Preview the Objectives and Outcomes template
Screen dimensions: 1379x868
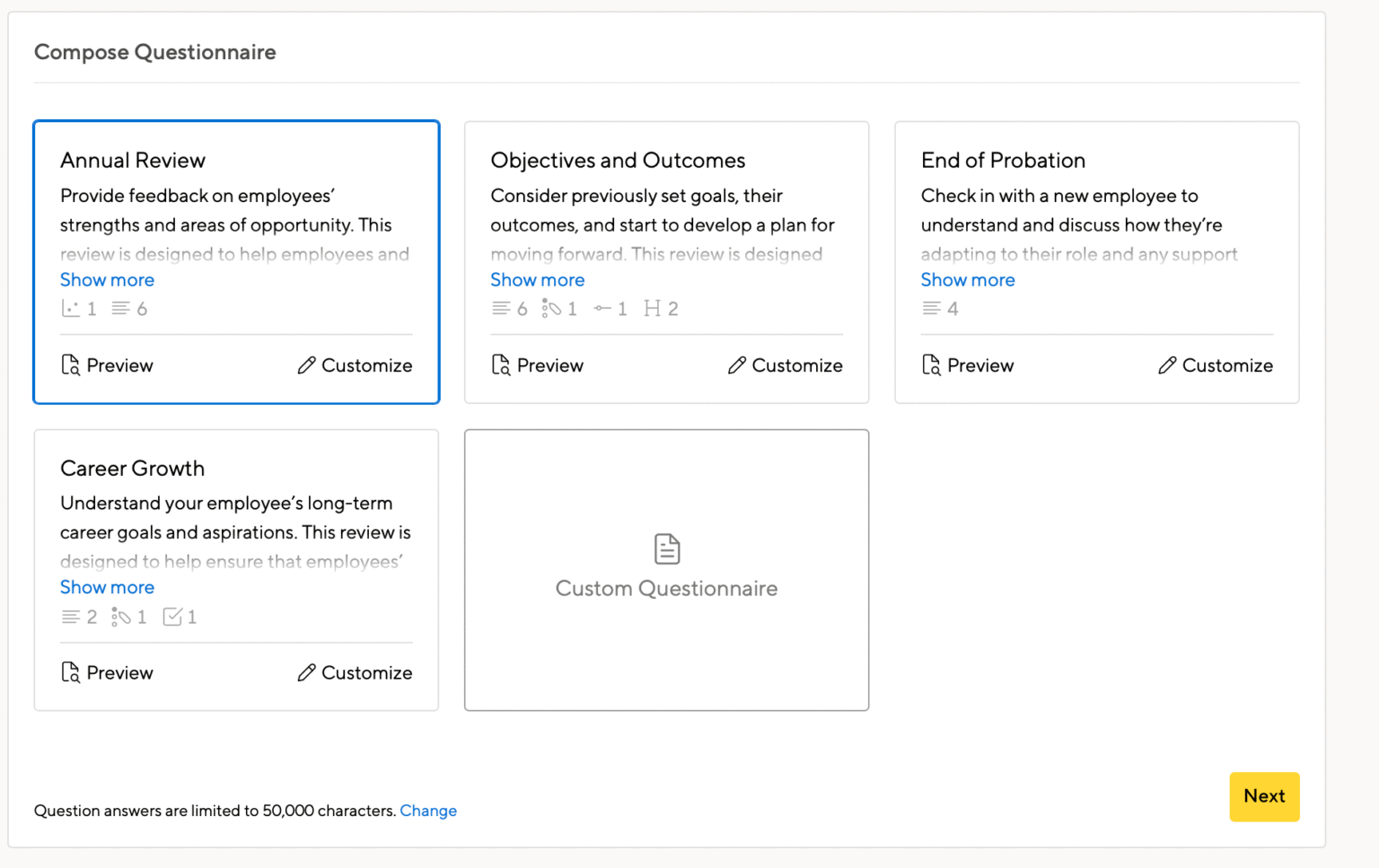tap(537, 365)
